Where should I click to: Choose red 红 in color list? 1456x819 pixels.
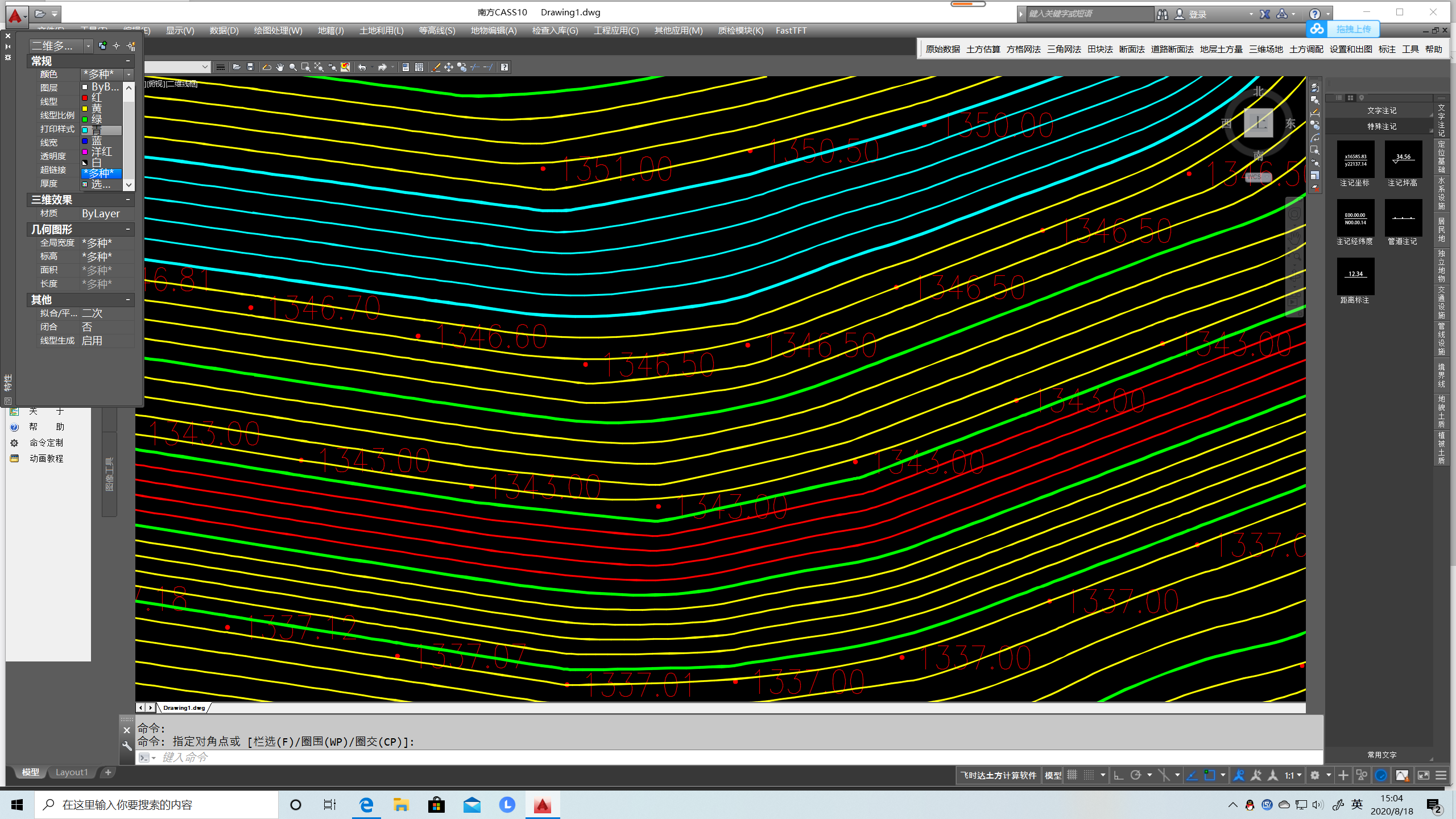click(101, 98)
